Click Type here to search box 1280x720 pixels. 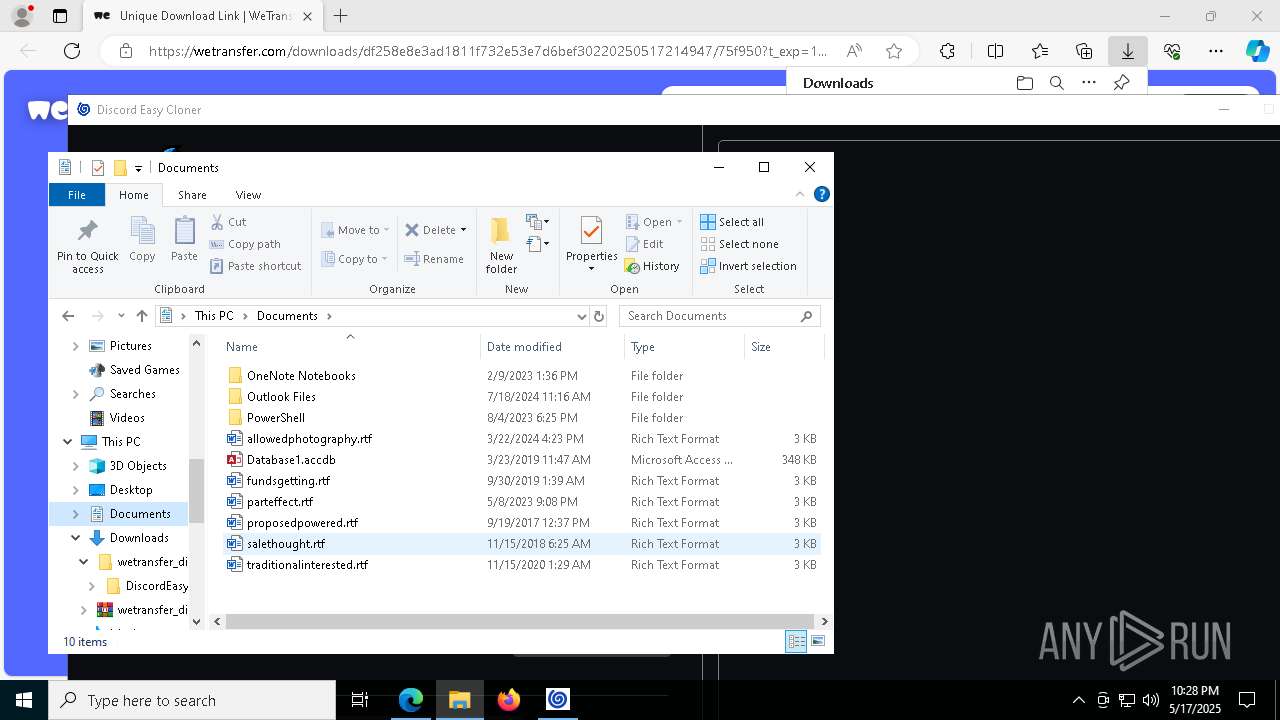tap(192, 700)
